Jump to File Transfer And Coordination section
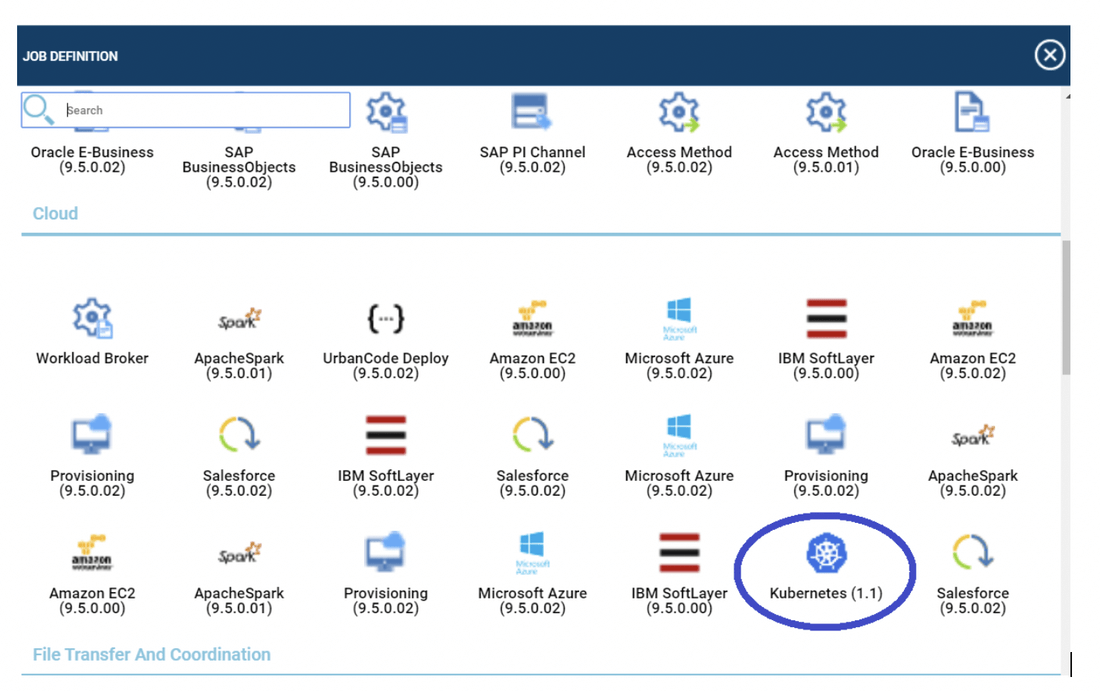 click(151, 654)
